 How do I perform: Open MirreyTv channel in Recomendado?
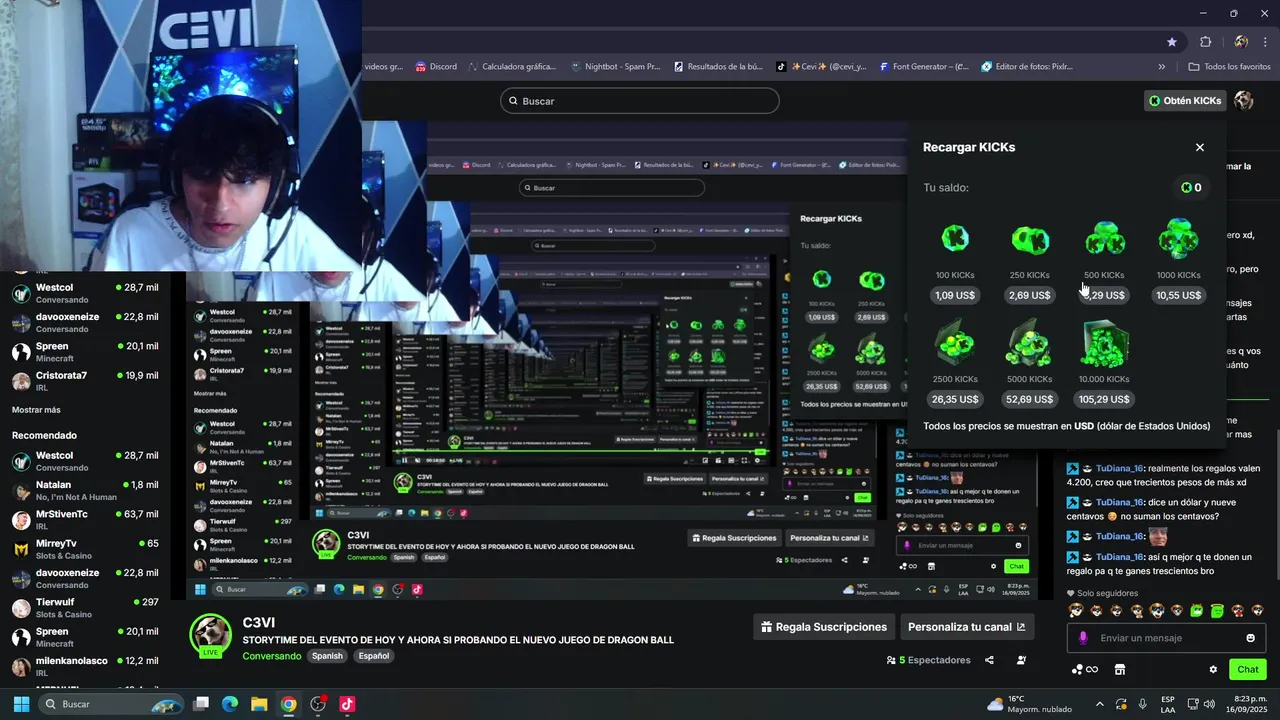tap(85, 549)
